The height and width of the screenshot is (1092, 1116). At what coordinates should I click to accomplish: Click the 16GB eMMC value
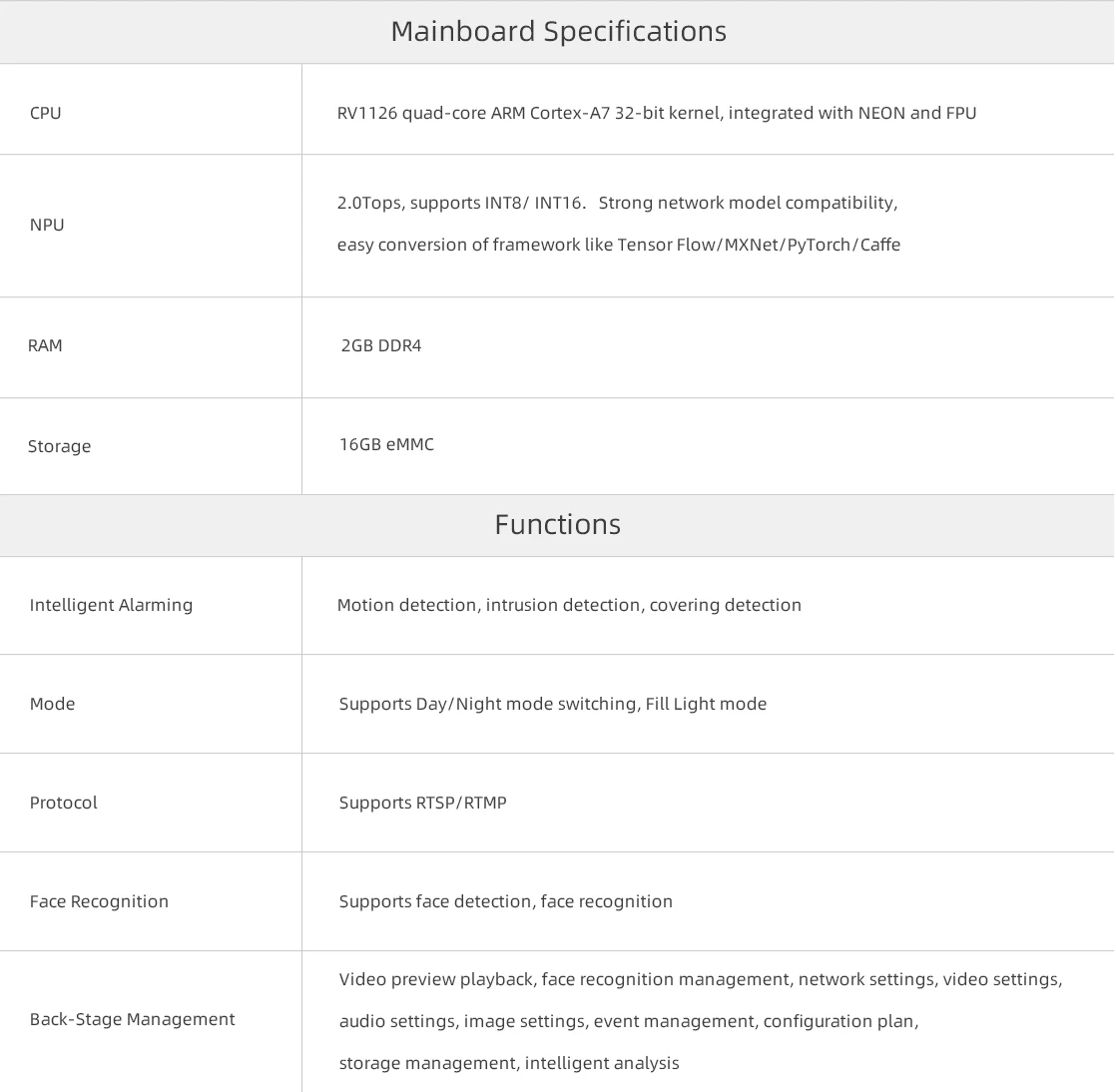[x=386, y=445]
